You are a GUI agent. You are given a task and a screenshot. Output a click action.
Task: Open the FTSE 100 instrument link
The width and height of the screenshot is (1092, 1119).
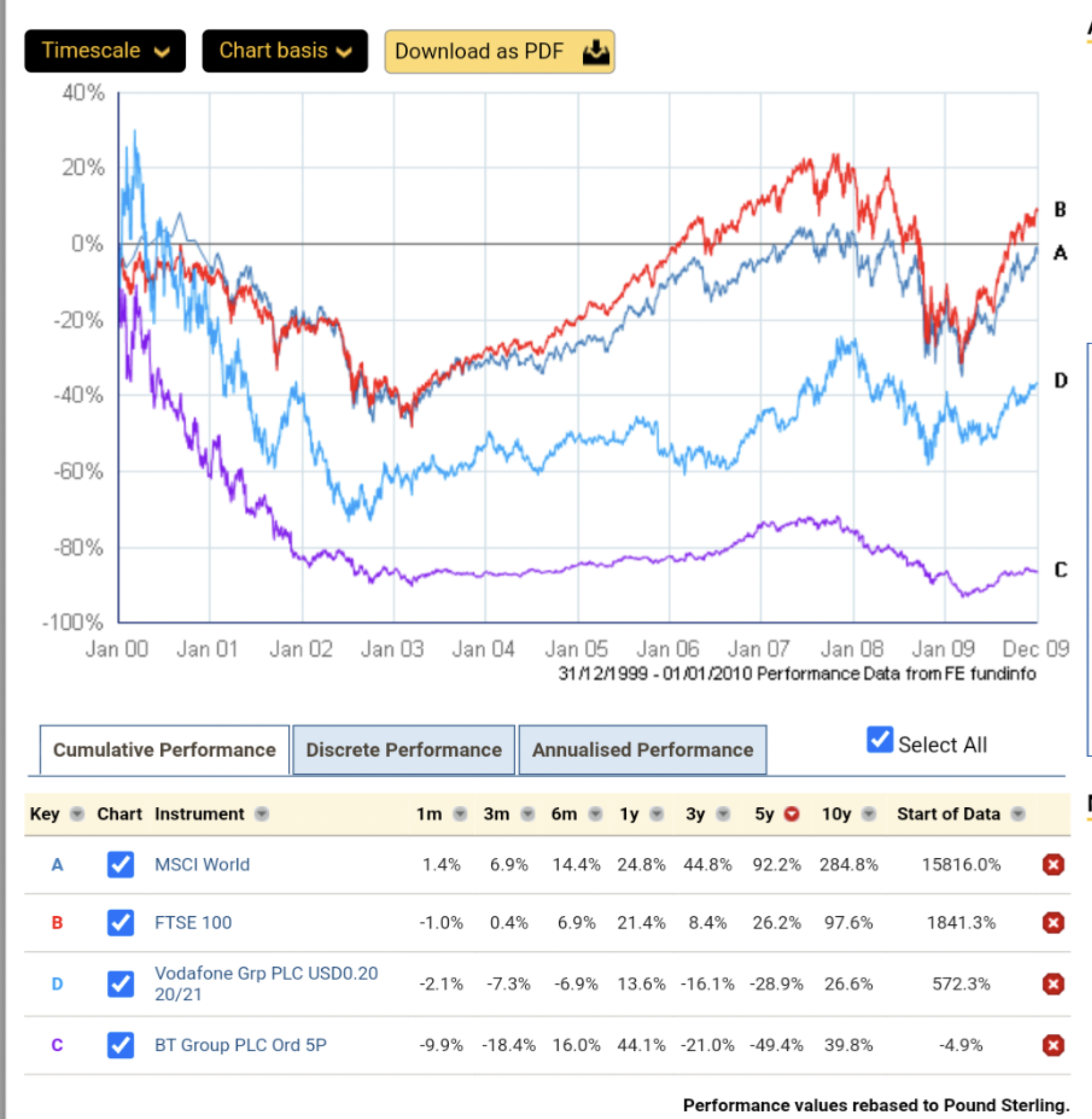click(x=193, y=922)
